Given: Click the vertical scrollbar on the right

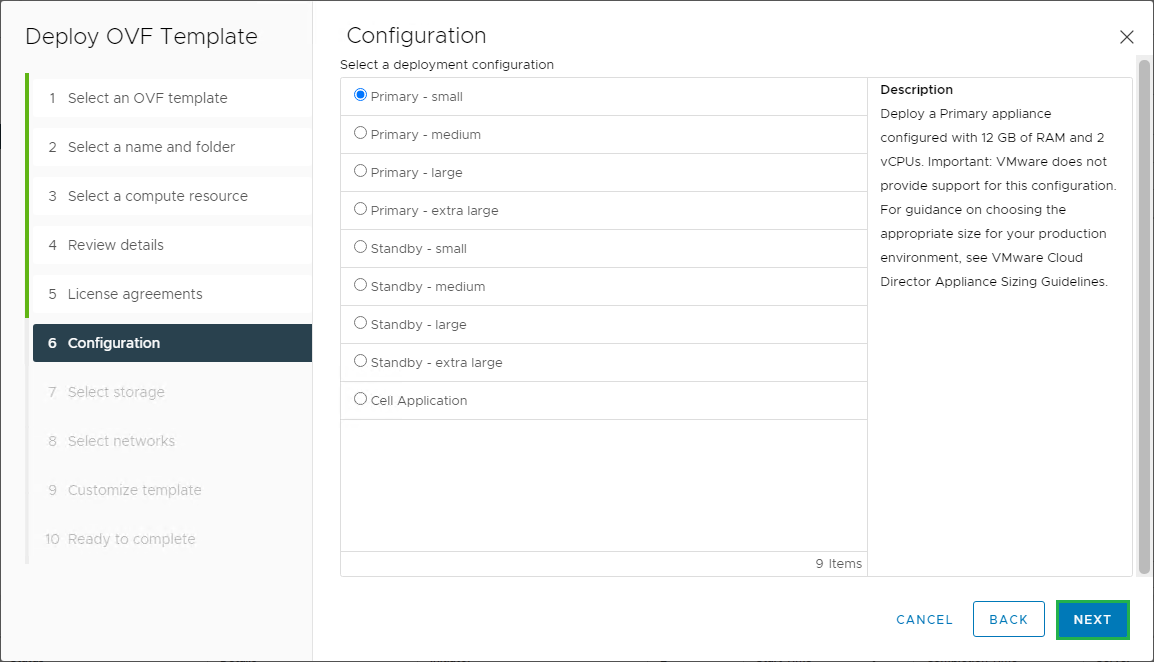Looking at the screenshot, I should (1144, 315).
